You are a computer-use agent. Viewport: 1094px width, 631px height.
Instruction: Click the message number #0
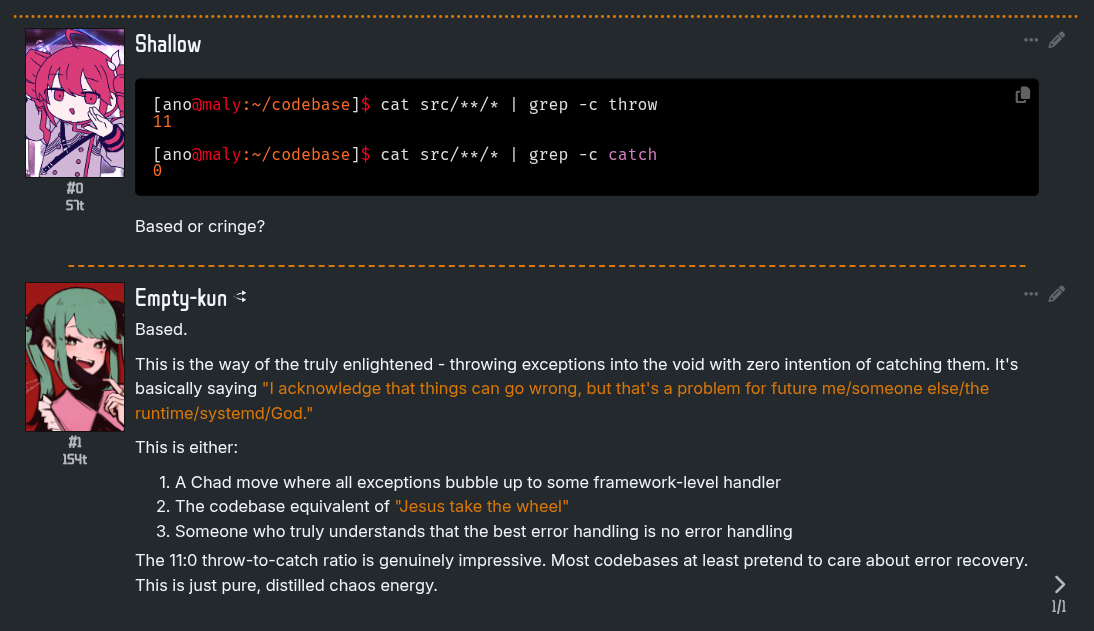click(x=75, y=188)
